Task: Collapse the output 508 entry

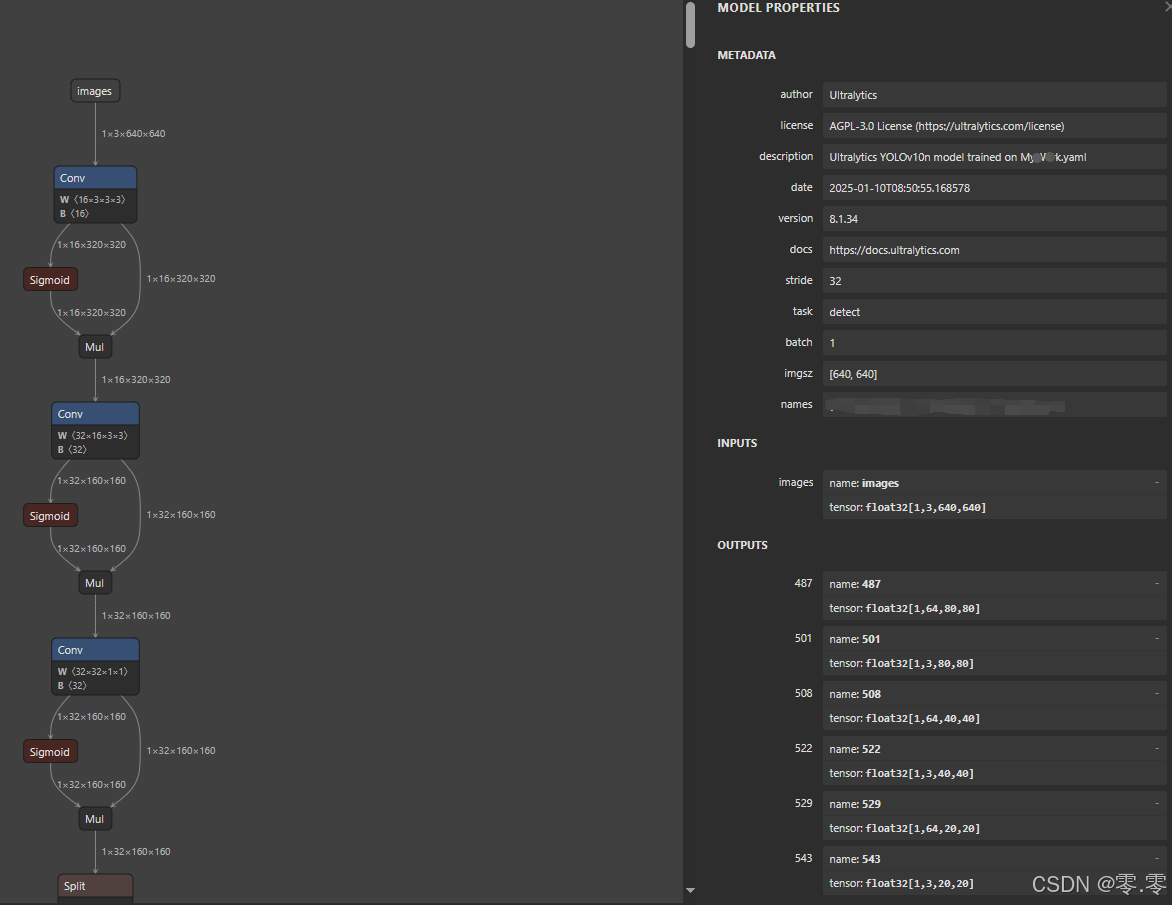Action: point(1156,694)
